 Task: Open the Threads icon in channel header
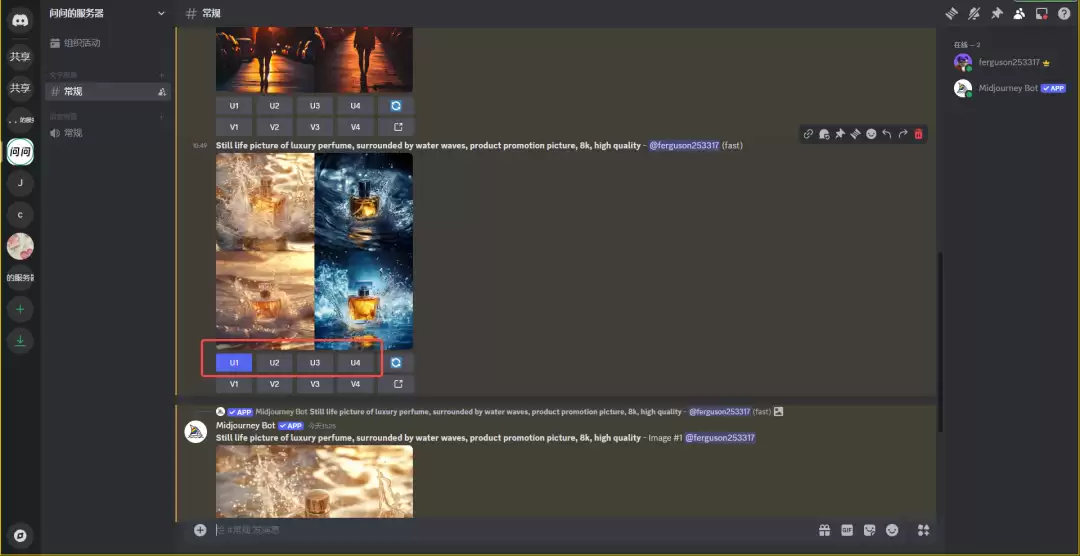click(x=951, y=13)
